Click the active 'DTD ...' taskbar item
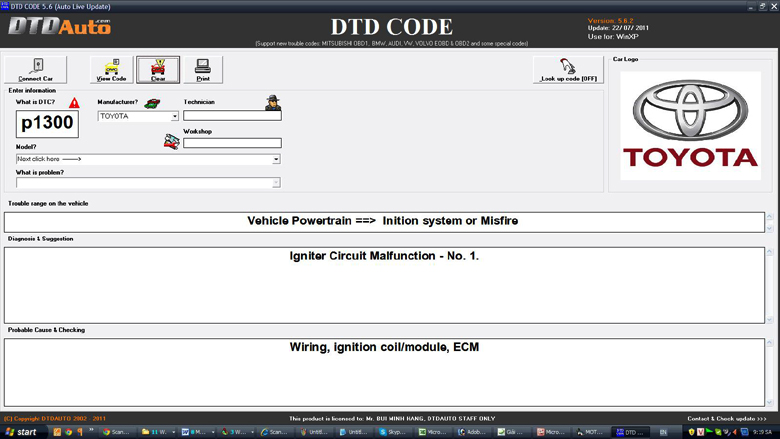Screen dimensions: 780x439 pyautogui.click(x=631, y=432)
